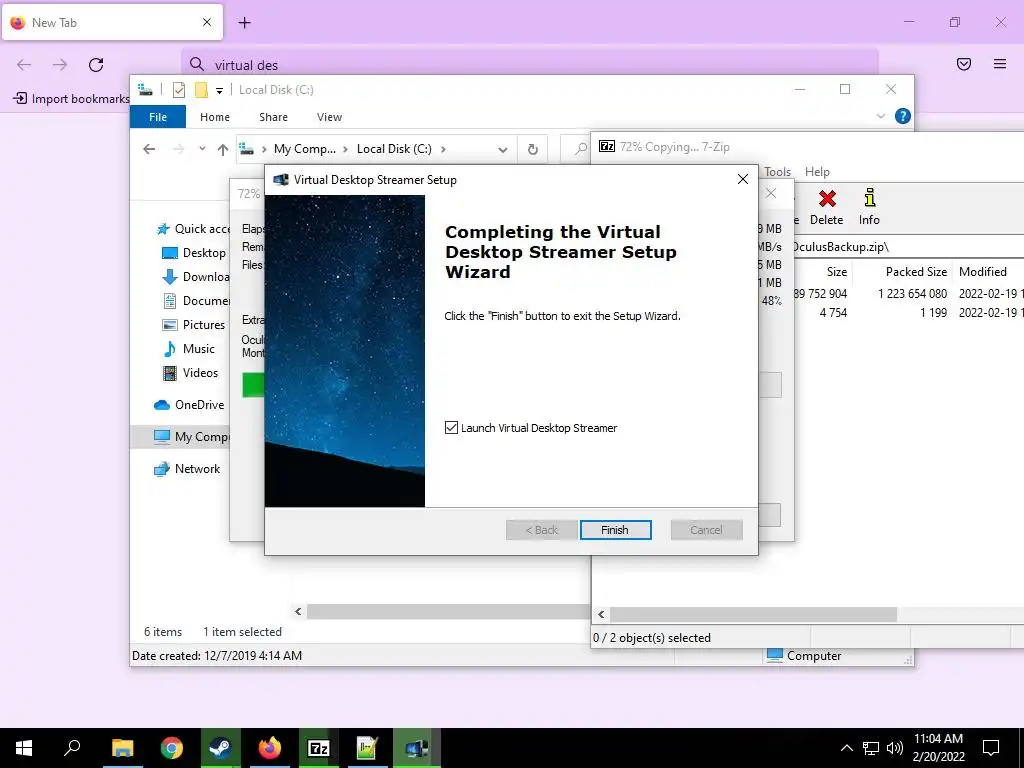Close the 7-Zip copying progress dialog
The width and height of the screenshot is (1024, 768).
pos(771,193)
